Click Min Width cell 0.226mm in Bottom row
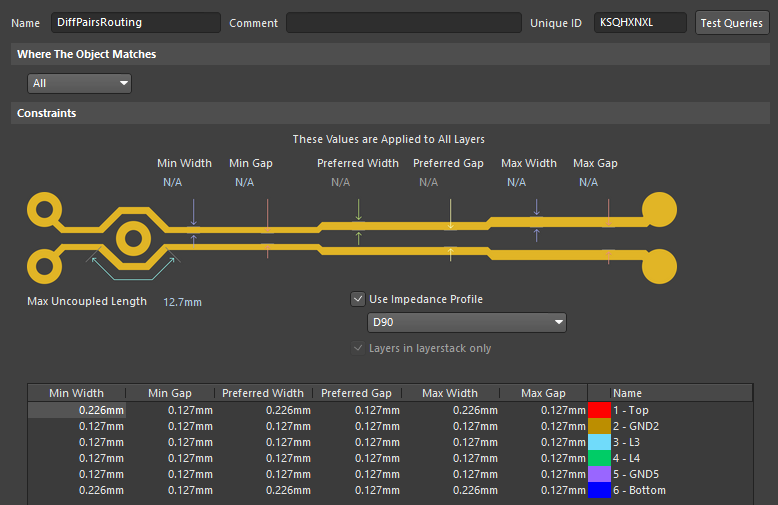 tap(77, 490)
